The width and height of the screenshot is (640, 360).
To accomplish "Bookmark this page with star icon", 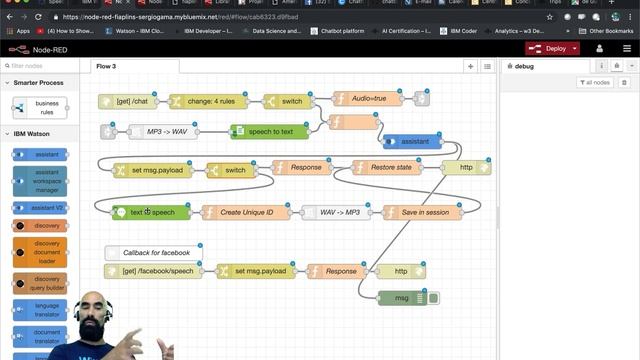I will click(550, 17).
